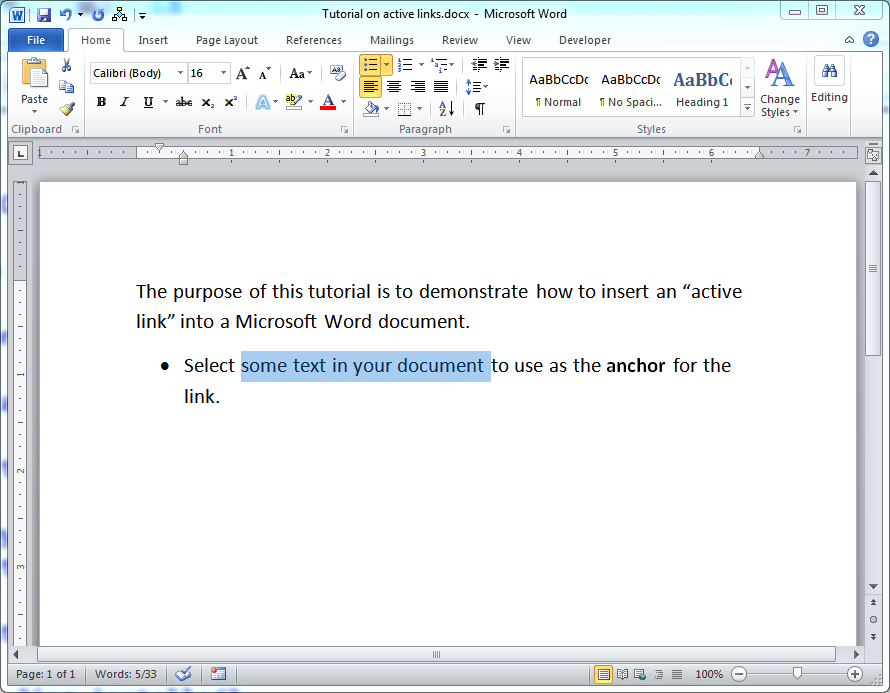Viewport: 890px width, 693px height.
Task: Open the font name dropdown
Action: (180, 73)
